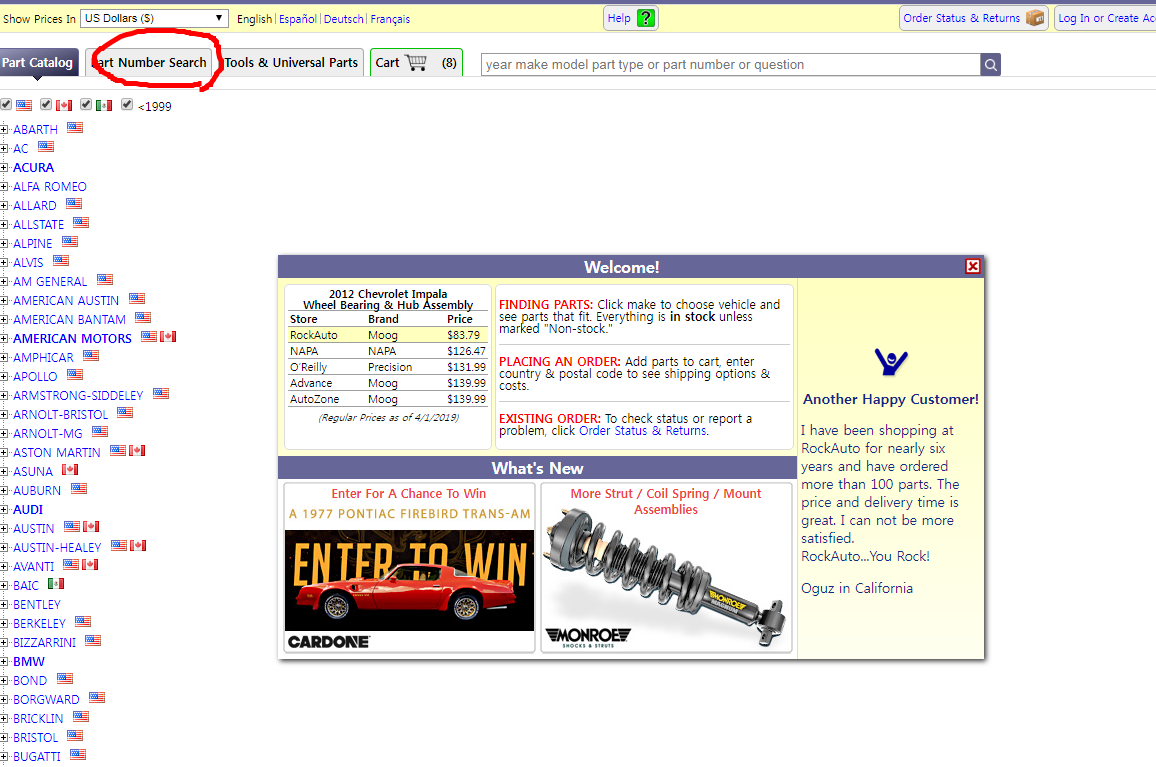Click the Log In or Create Account button
The height and width of the screenshot is (767, 1156).
1106,18
